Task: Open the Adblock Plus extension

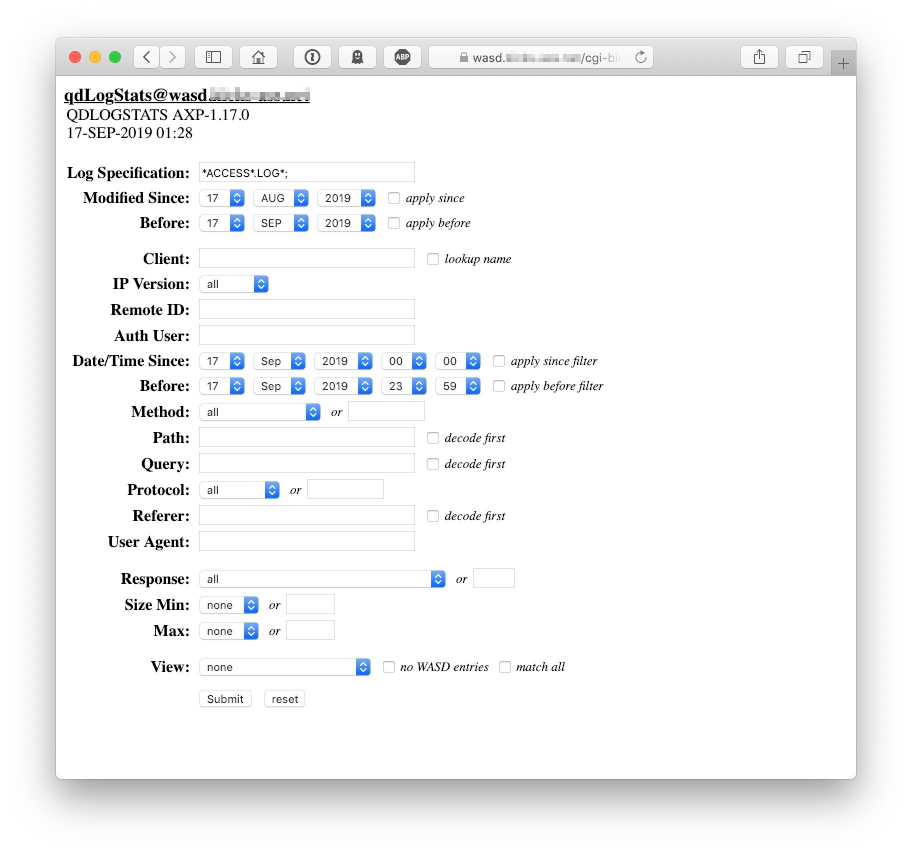Action: [402, 57]
